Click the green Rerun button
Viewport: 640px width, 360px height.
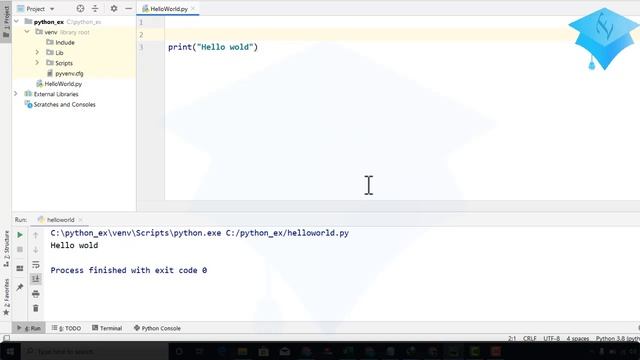20,235
